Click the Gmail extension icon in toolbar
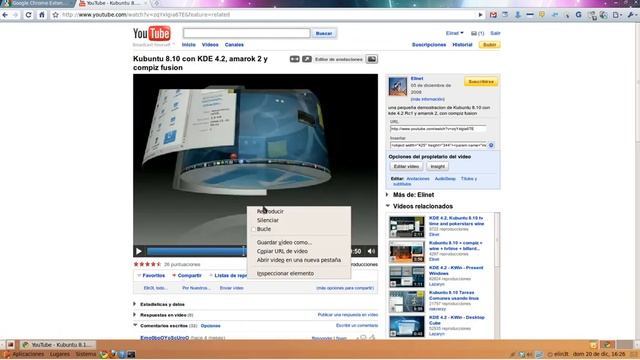 (493, 15)
